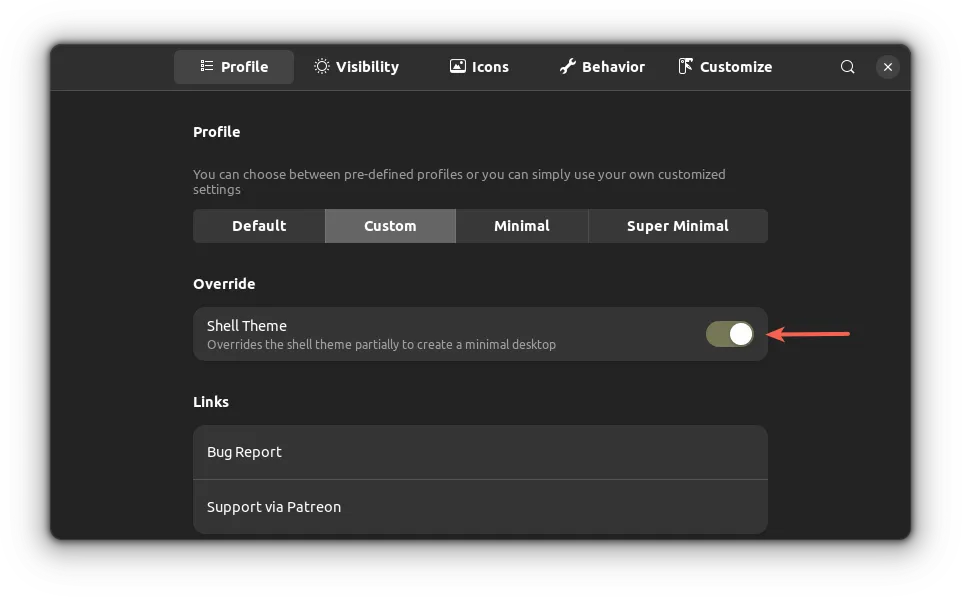This screenshot has height=598, width=963.
Task: Click the Profile tab list icon
Action: (x=206, y=66)
